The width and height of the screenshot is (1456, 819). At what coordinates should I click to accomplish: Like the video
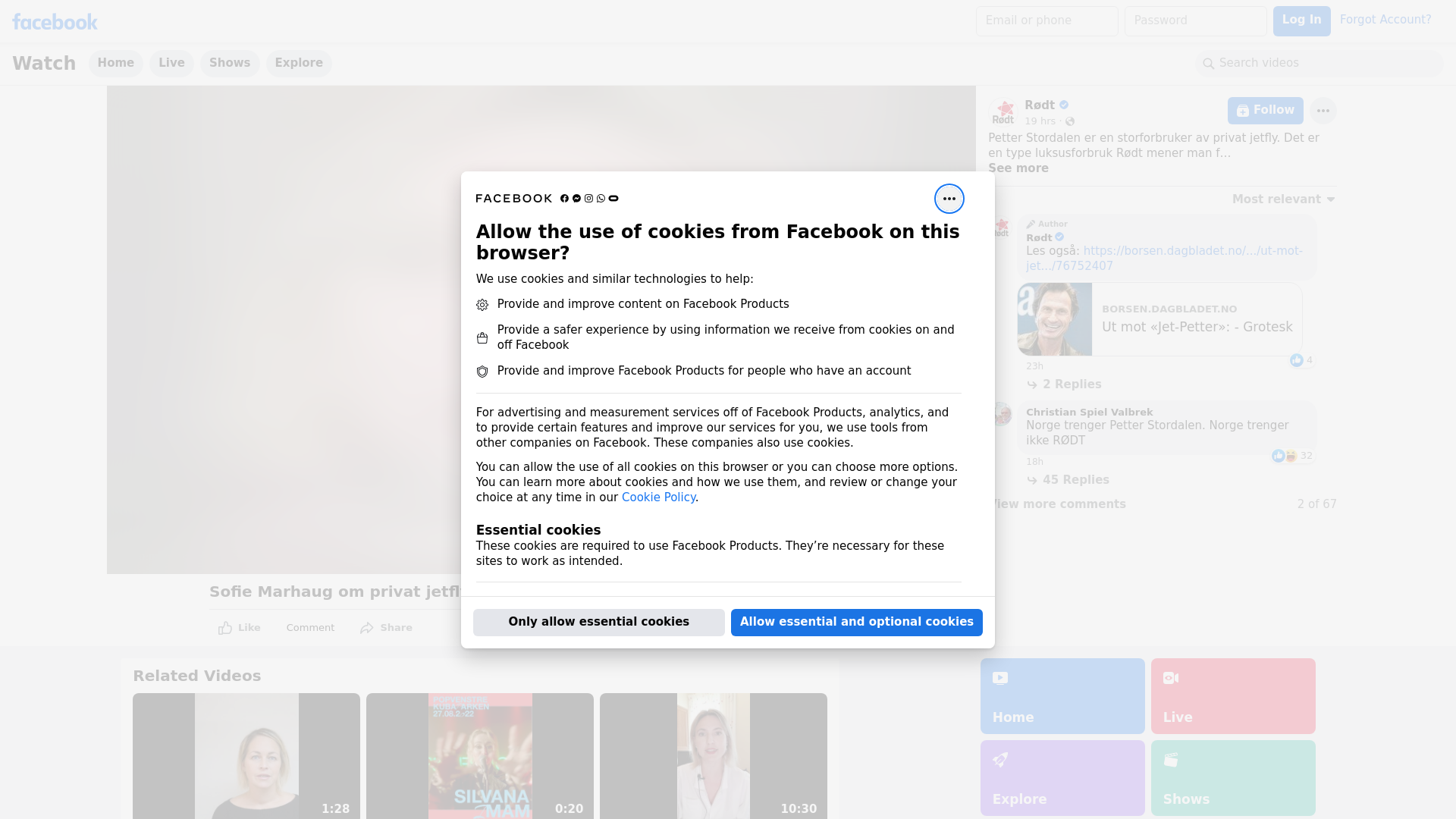(239, 628)
